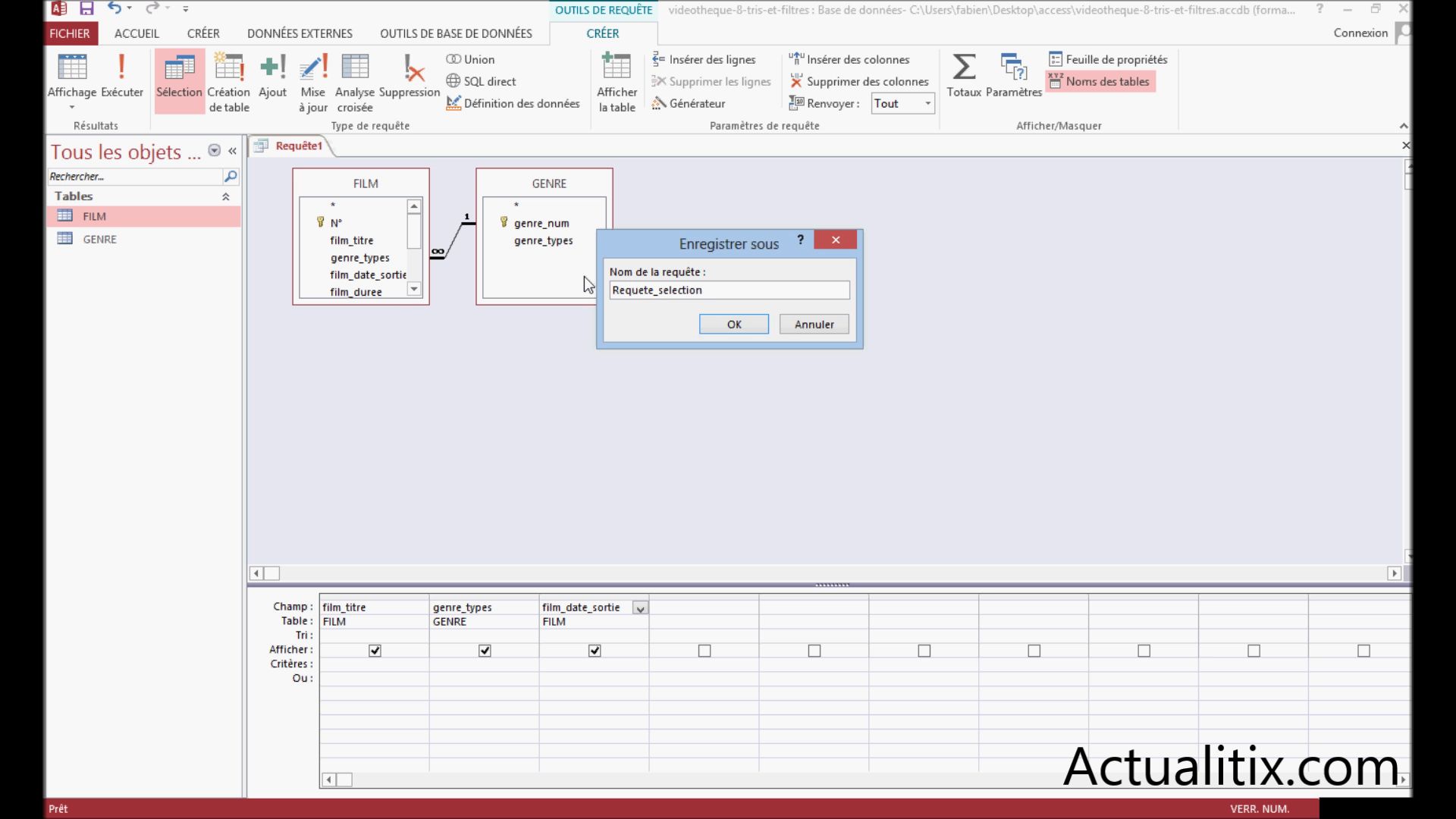
Task: Click Insérer des colonnes
Action: point(849,59)
